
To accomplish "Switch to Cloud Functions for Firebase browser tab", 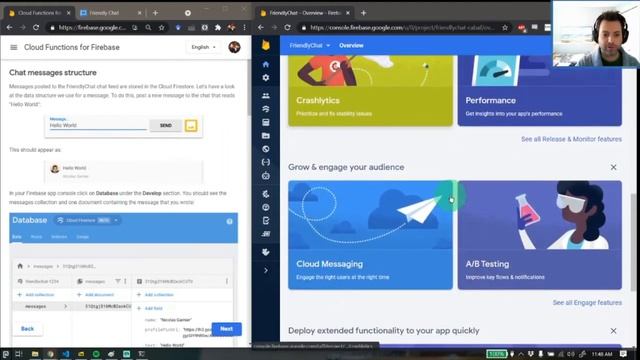I will coord(39,13).
